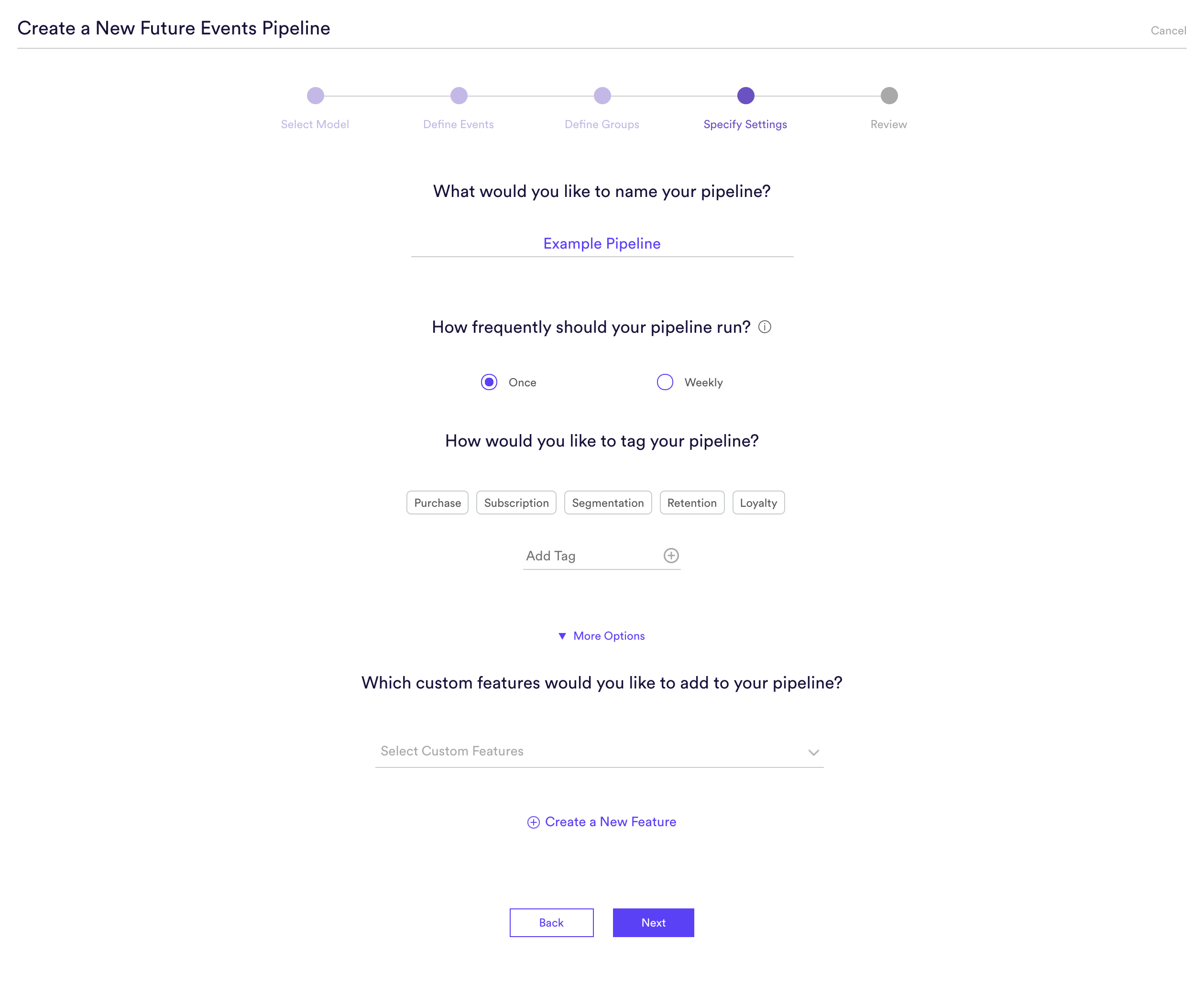
Task: Open the Select Custom Features dropdown
Action: (599, 752)
